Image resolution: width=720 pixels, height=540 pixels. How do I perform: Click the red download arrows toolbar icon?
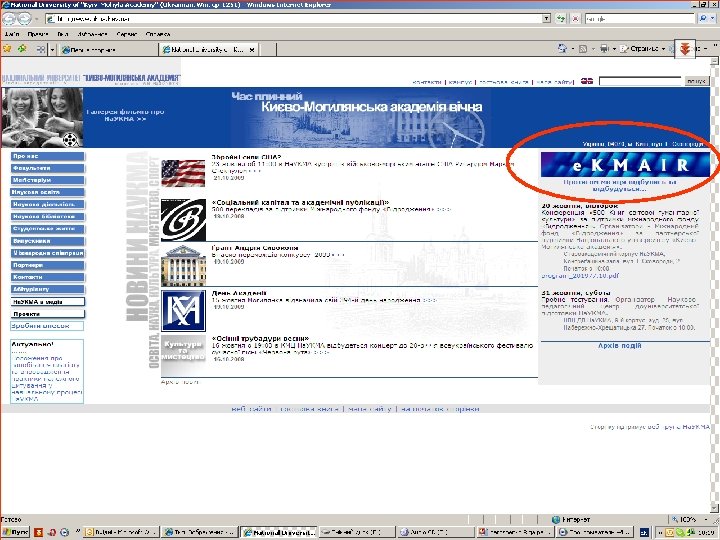685,48
